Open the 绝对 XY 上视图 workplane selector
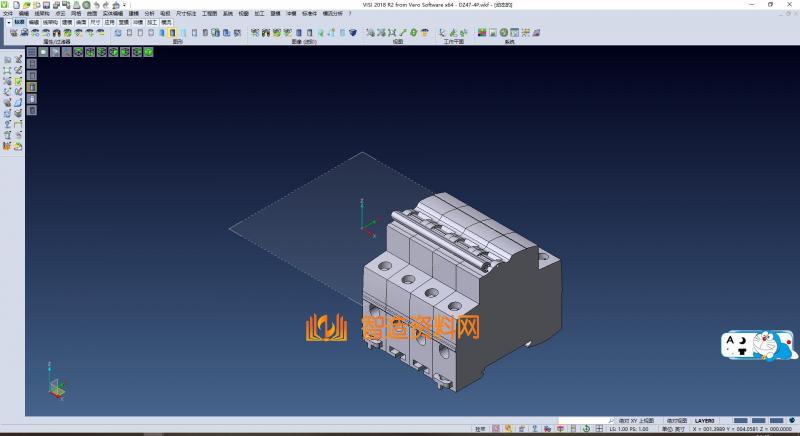800x436 pixels. (636, 420)
